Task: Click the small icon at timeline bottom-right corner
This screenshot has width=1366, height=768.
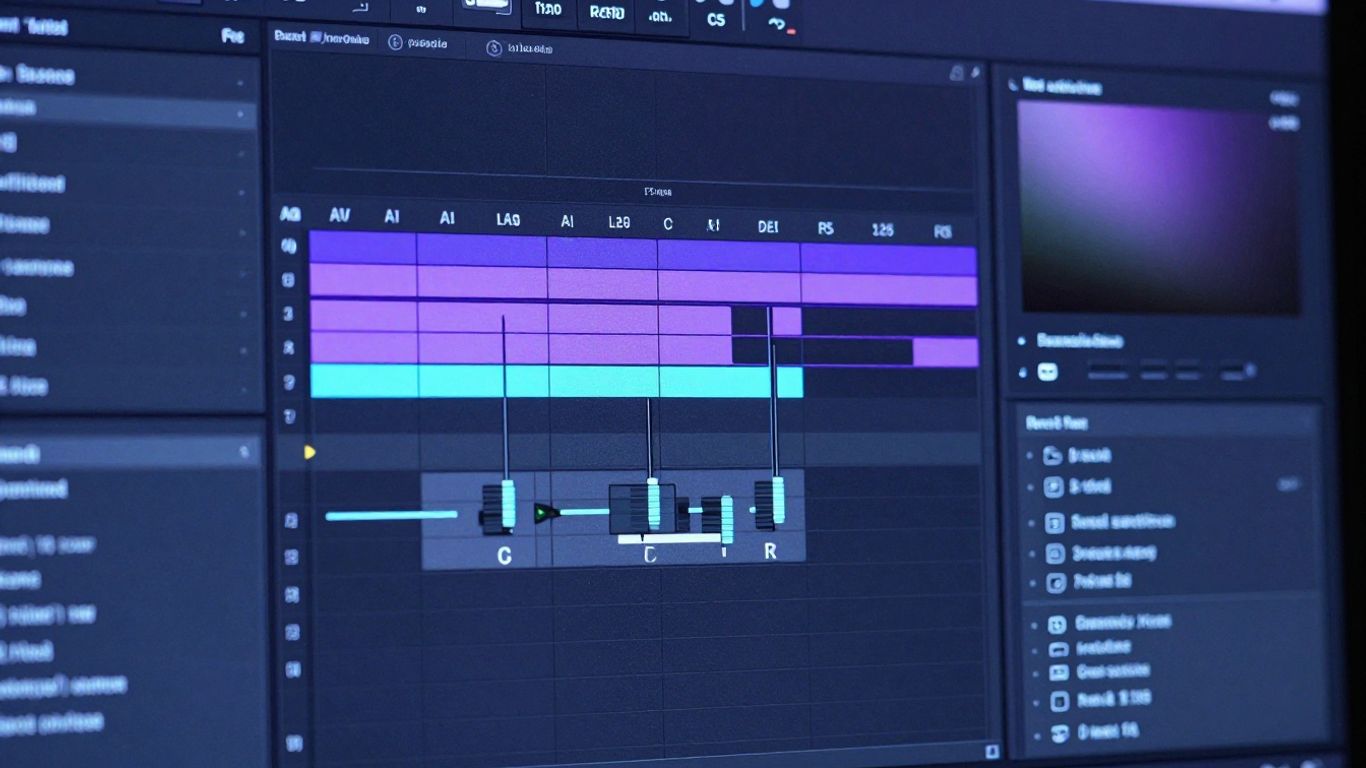Action: click(991, 751)
